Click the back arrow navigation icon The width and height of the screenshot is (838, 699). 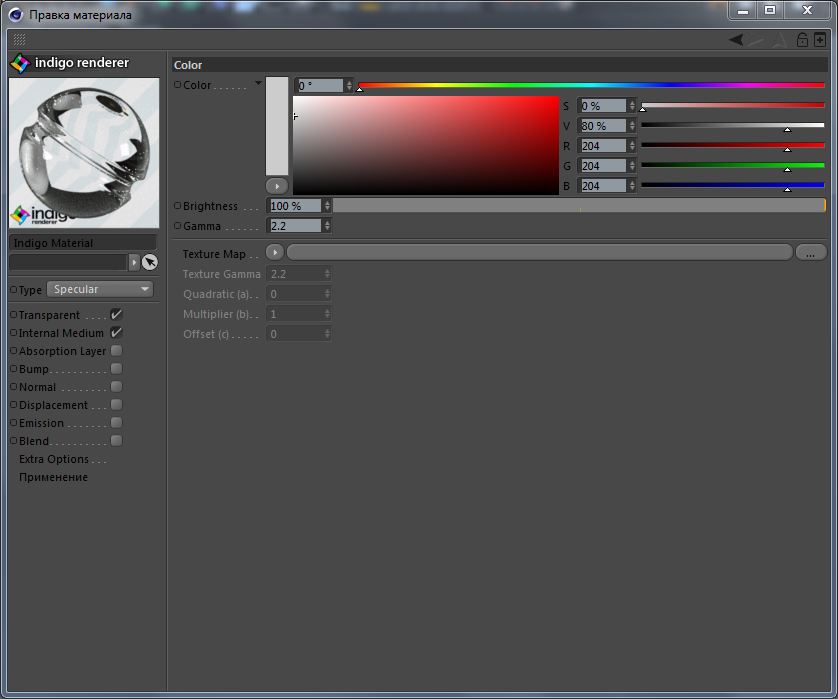(x=736, y=40)
